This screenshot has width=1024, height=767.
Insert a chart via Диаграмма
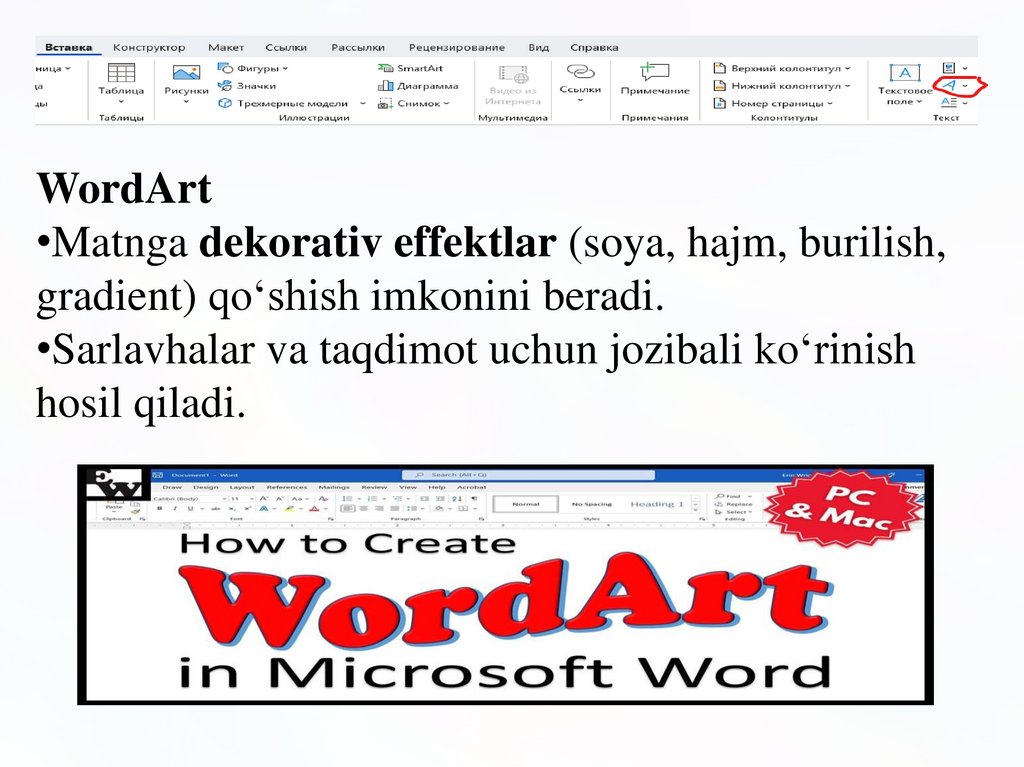point(418,86)
